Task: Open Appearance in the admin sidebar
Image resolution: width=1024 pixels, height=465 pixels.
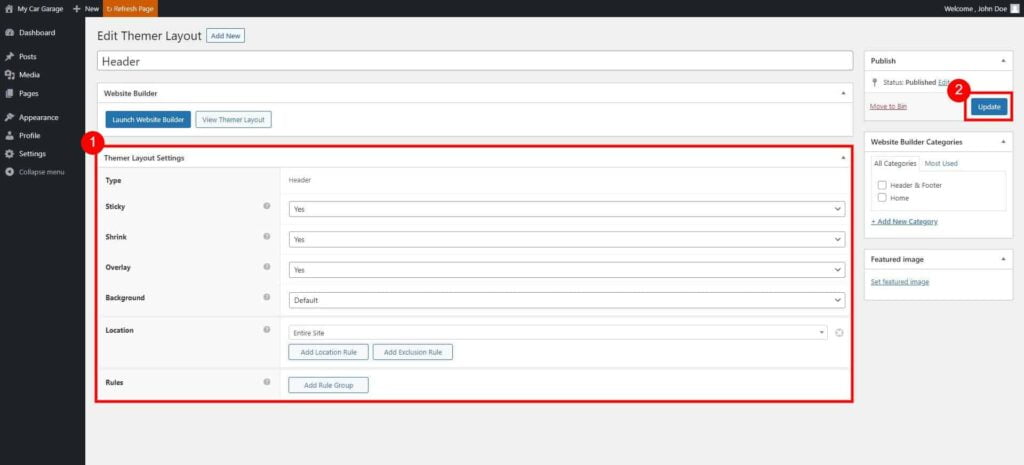Action: [x=38, y=117]
